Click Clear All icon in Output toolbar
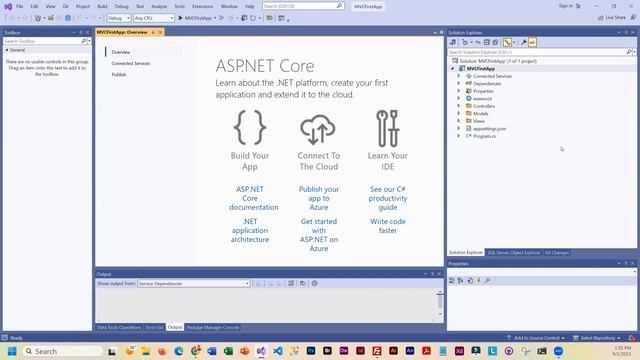Viewport: 640px width, 360px height. click(291, 283)
